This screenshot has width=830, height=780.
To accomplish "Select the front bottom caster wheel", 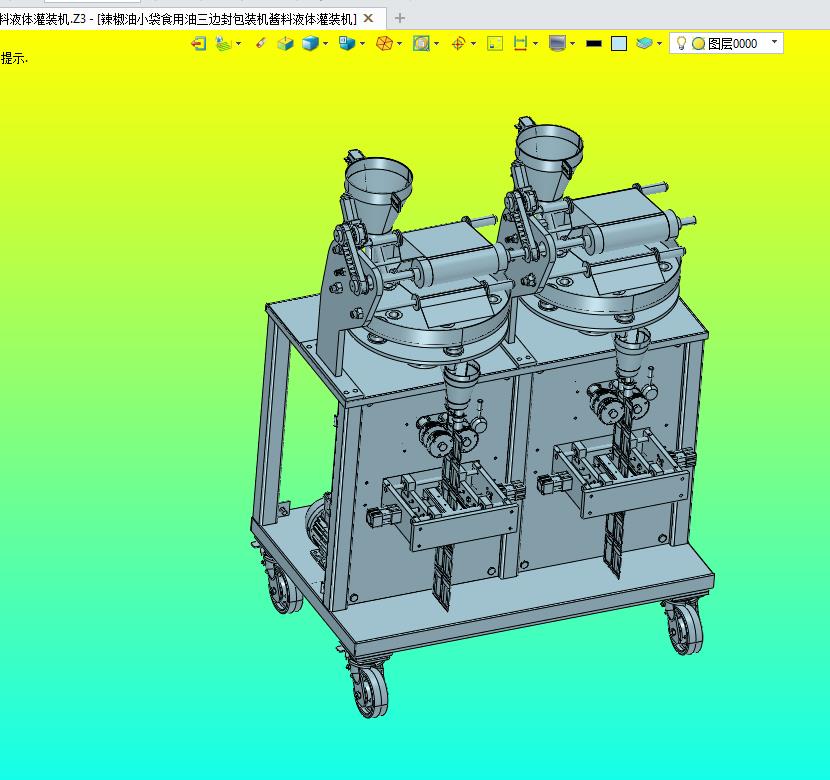I will (370, 690).
